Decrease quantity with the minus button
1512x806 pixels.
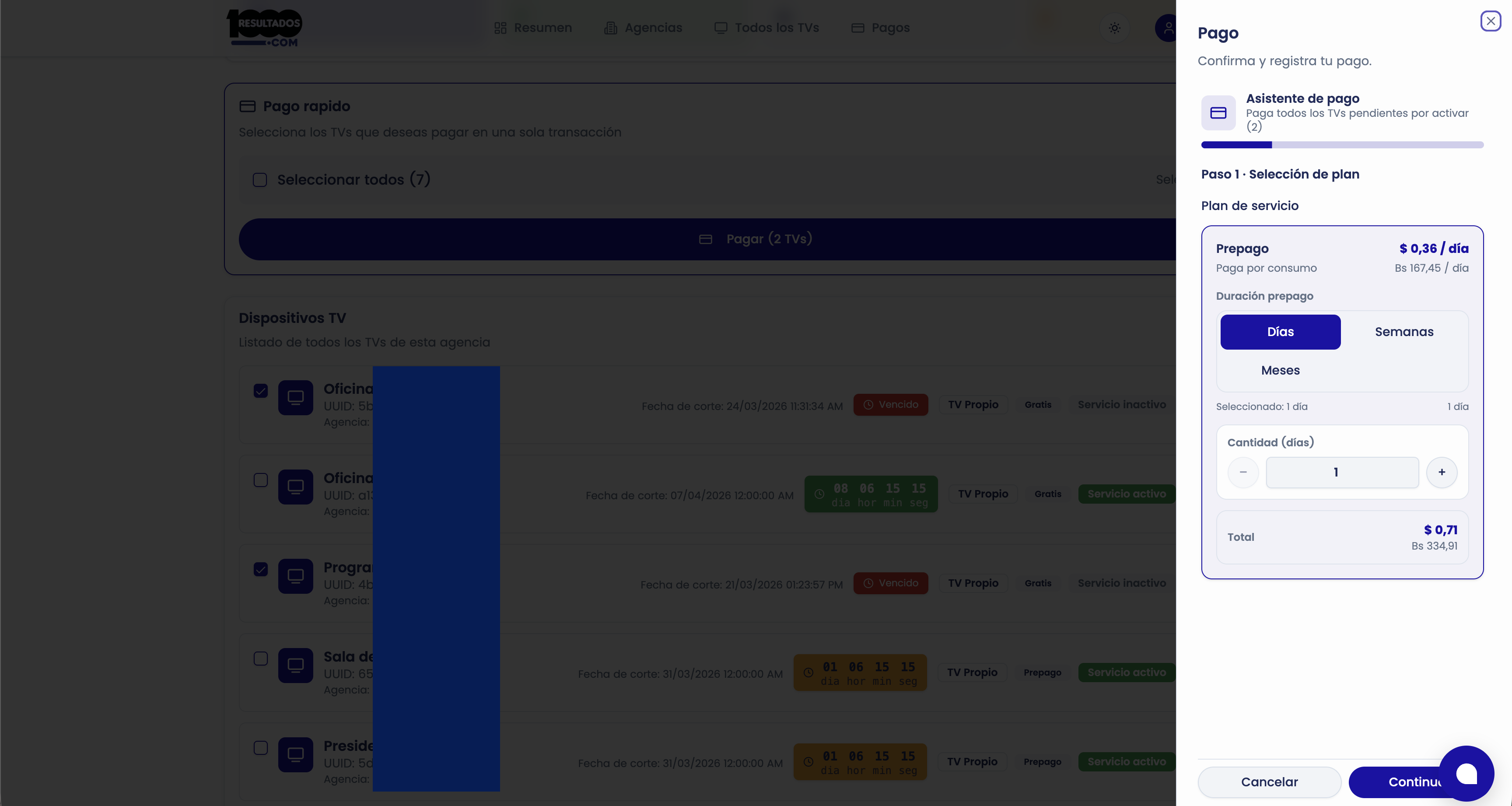[1242, 473]
